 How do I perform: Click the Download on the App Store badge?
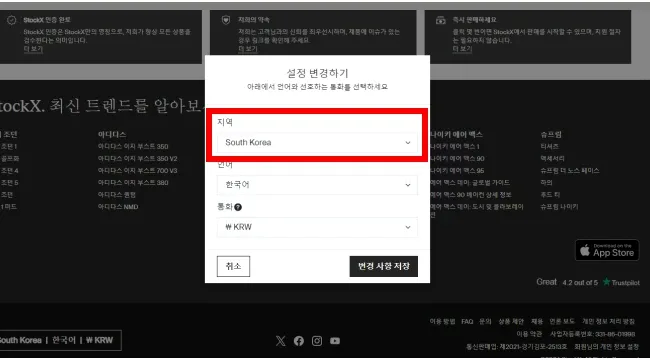click(x=607, y=250)
